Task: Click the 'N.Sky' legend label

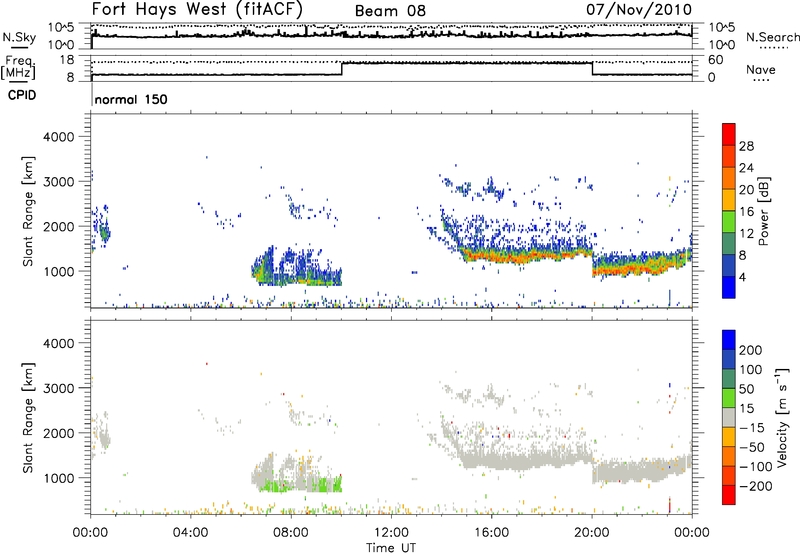Action: (19, 37)
